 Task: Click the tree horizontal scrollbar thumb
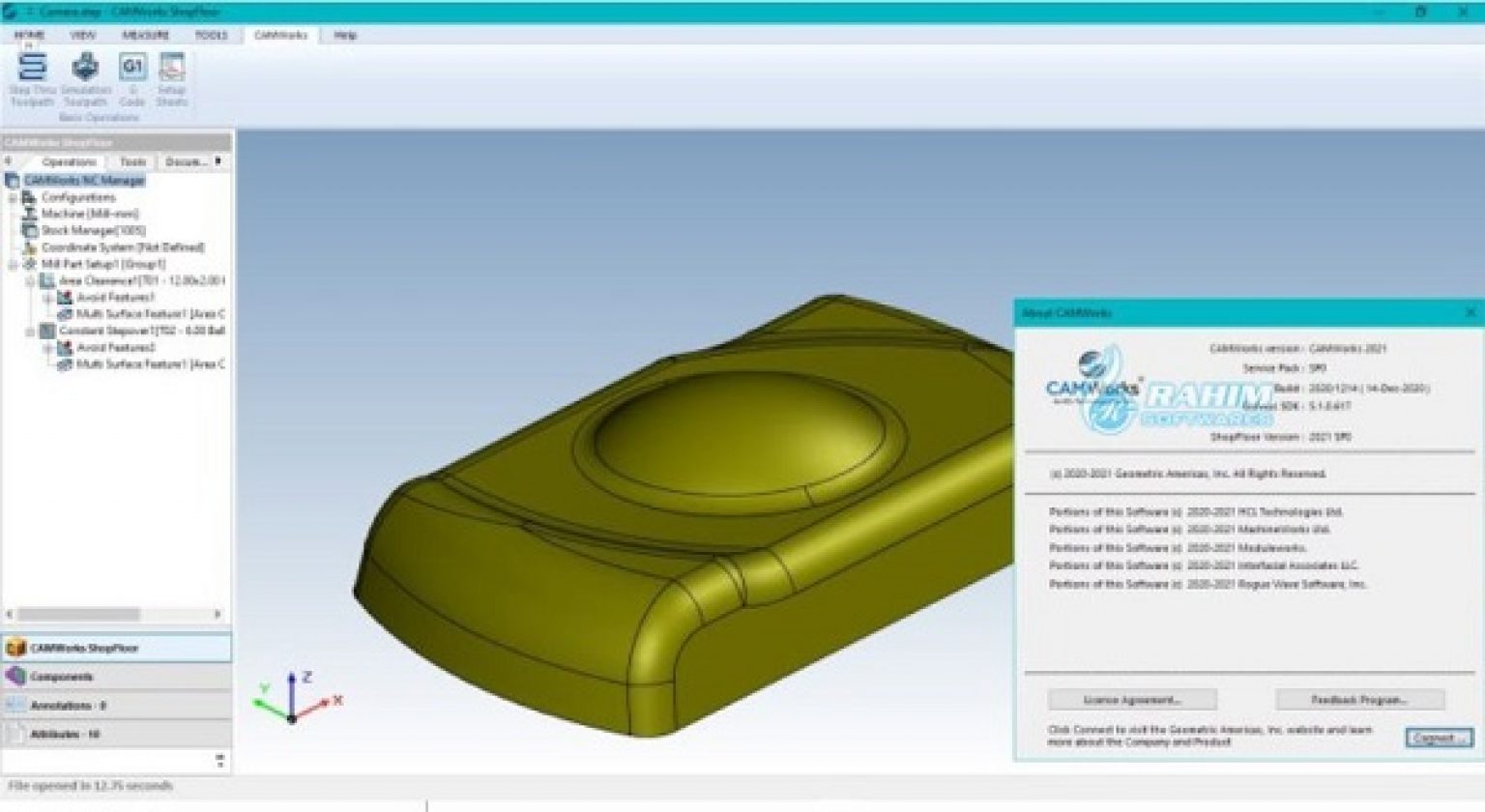coord(78,614)
